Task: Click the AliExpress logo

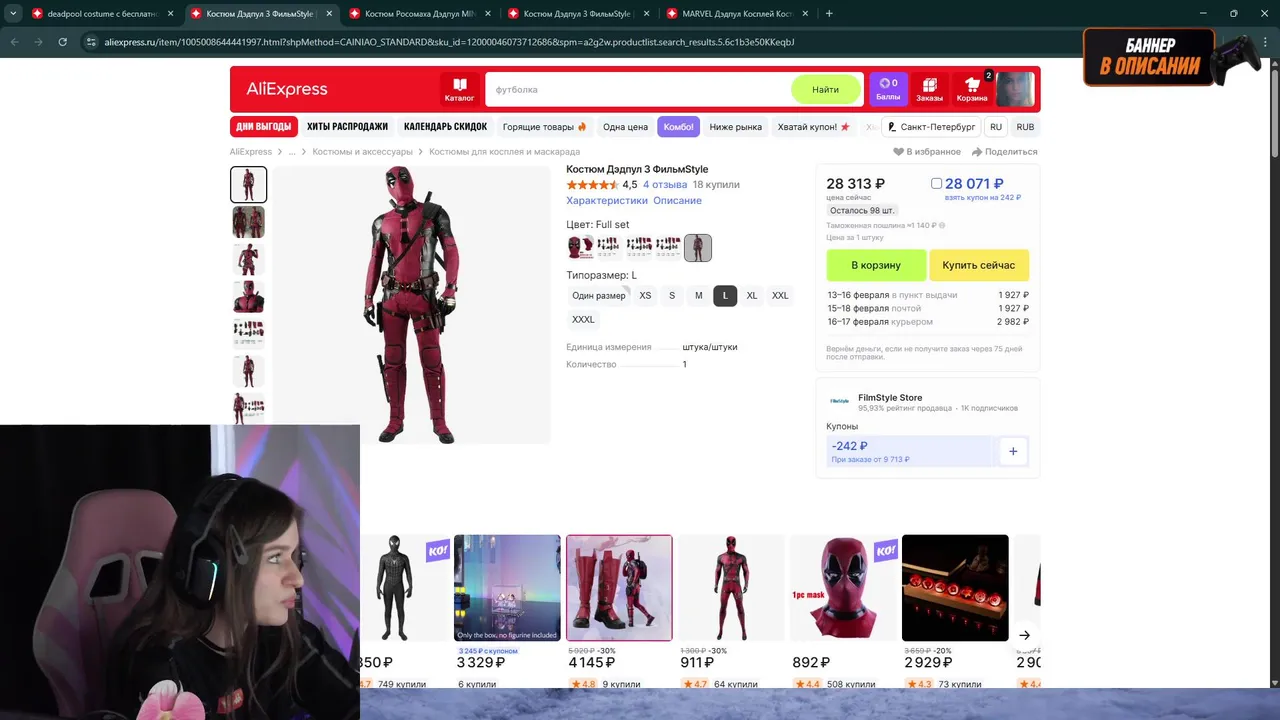Action: [287, 89]
